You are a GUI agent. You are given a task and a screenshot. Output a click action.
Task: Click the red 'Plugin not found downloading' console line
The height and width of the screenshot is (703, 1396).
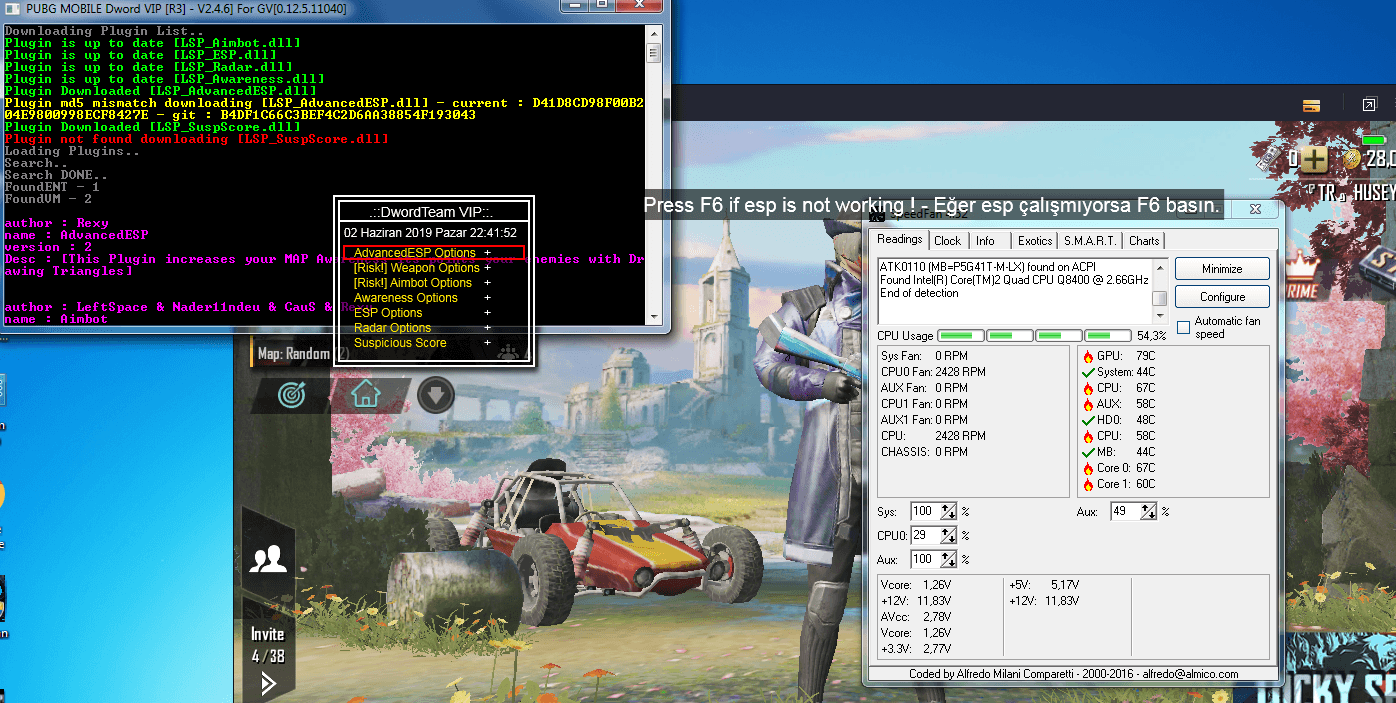[x=197, y=139]
